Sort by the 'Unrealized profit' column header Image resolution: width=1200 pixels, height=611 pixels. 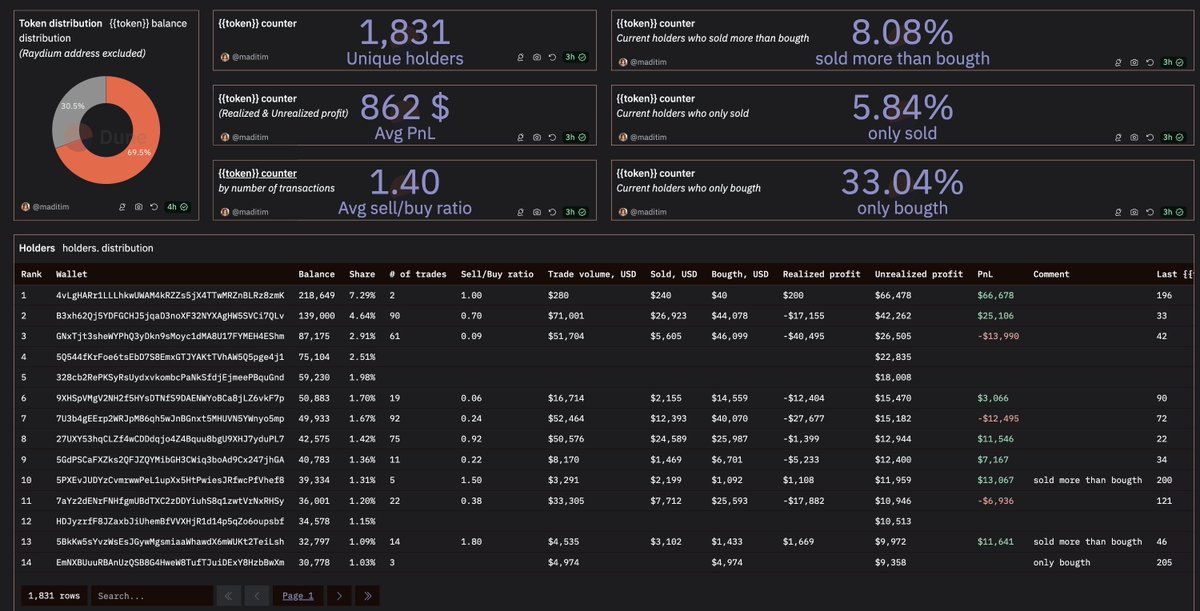click(919, 274)
